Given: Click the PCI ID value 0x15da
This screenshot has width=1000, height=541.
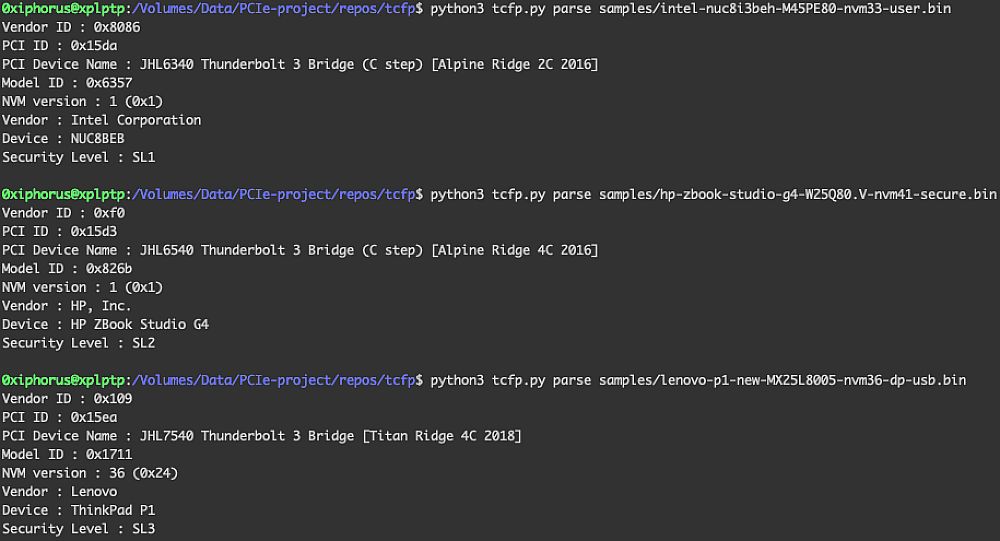Looking at the screenshot, I should pyautogui.click(x=94, y=45).
